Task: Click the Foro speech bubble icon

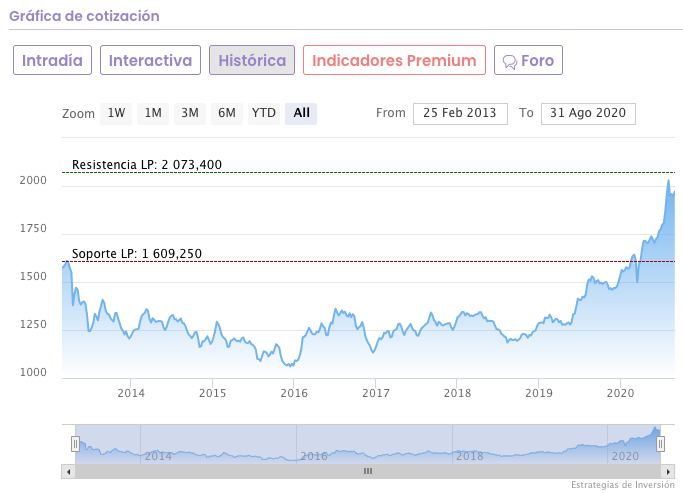Action: click(x=509, y=61)
